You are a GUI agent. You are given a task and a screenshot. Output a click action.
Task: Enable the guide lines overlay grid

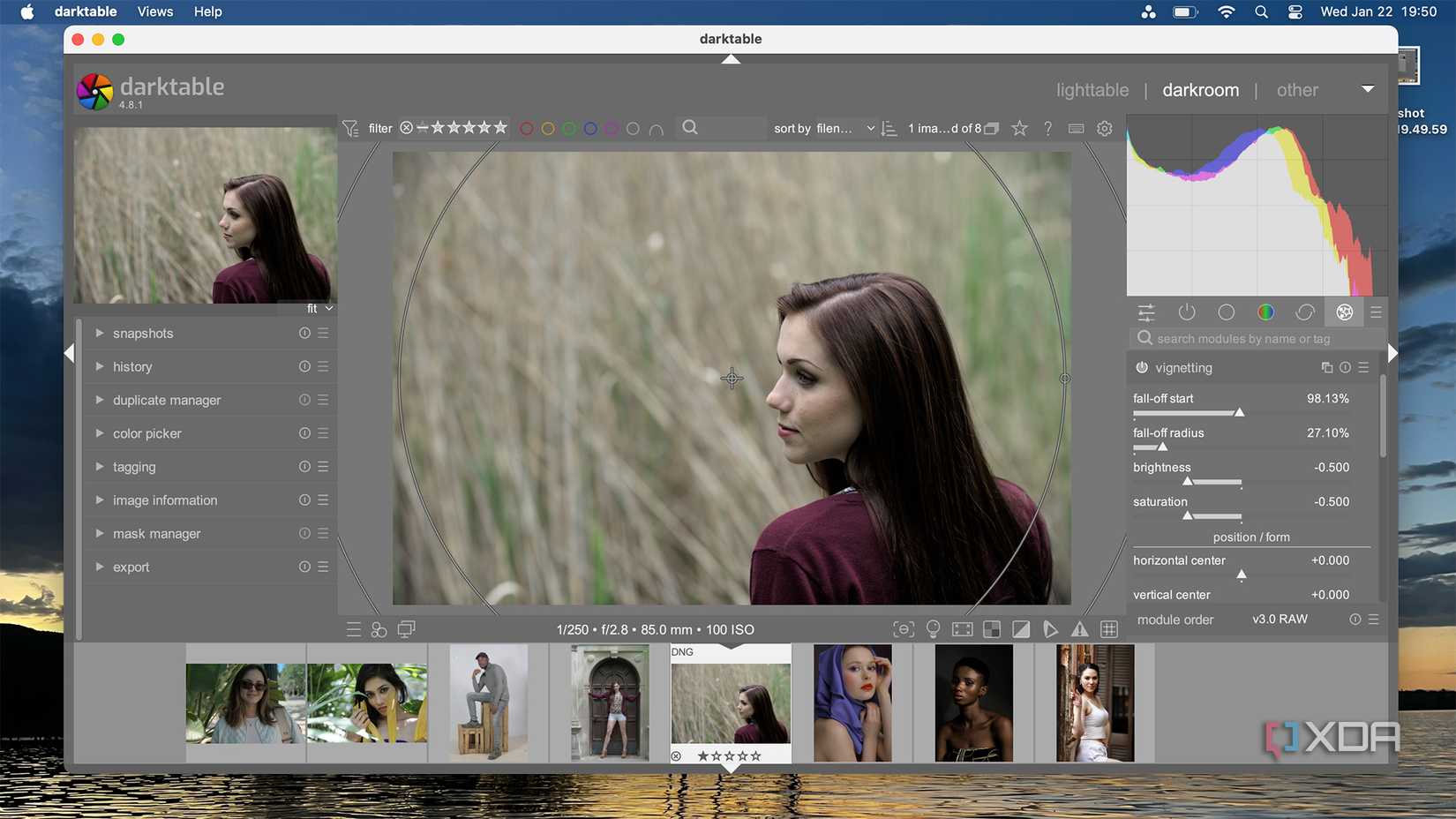1109,628
